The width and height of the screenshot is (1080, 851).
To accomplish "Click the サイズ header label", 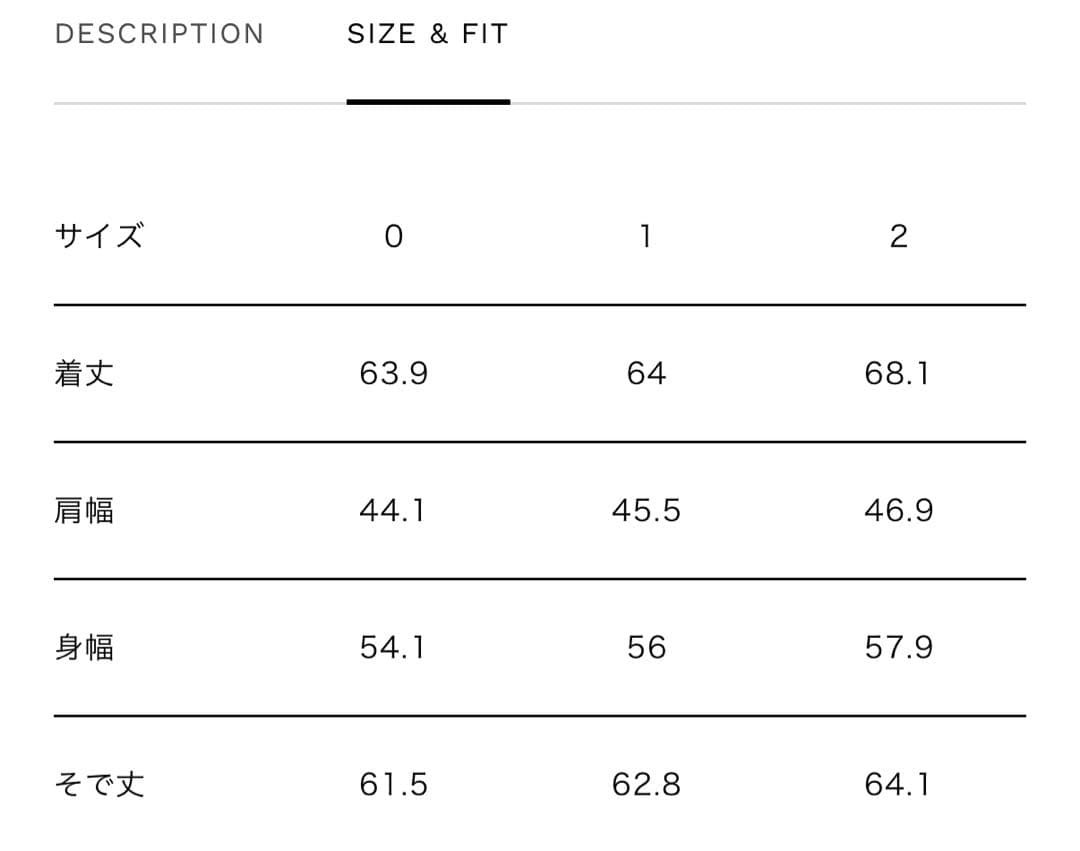I will (99, 237).
